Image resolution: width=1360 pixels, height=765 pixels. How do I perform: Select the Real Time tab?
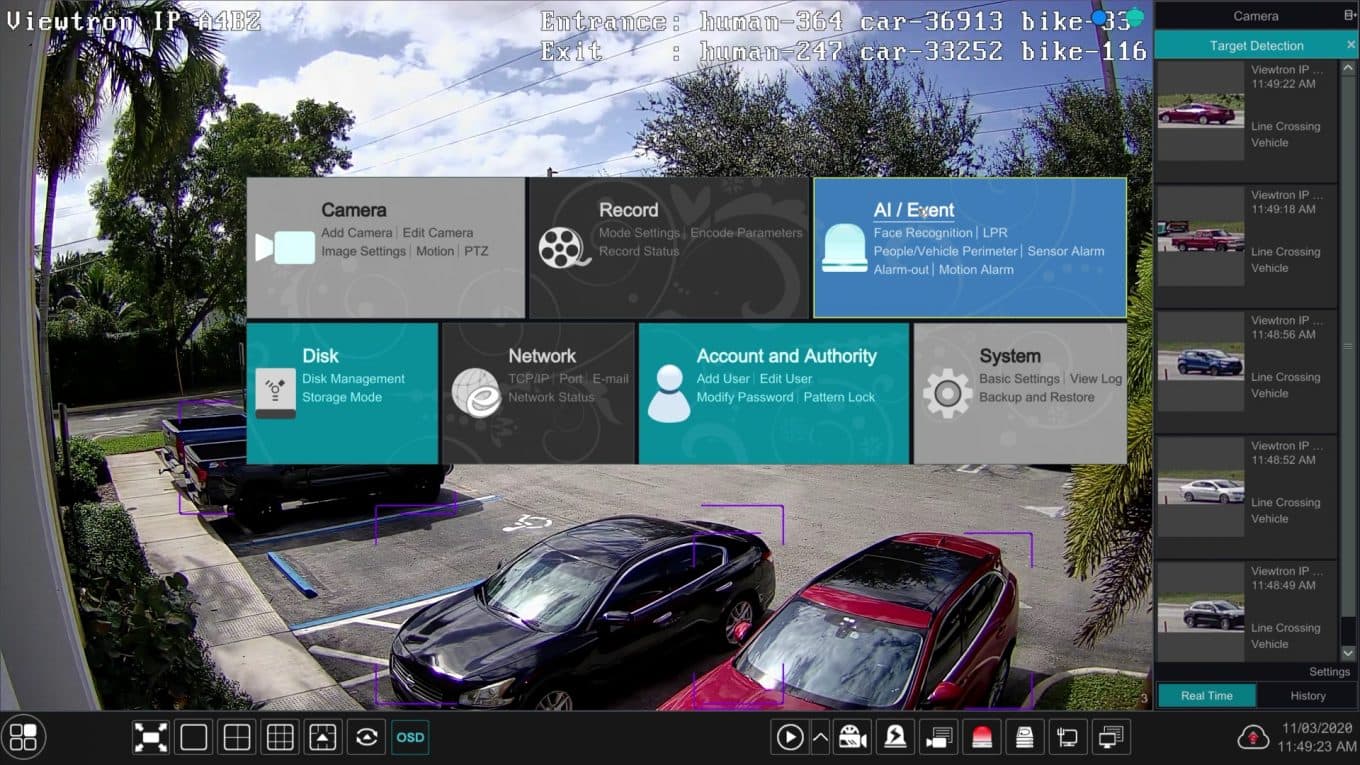[1206, 696]
